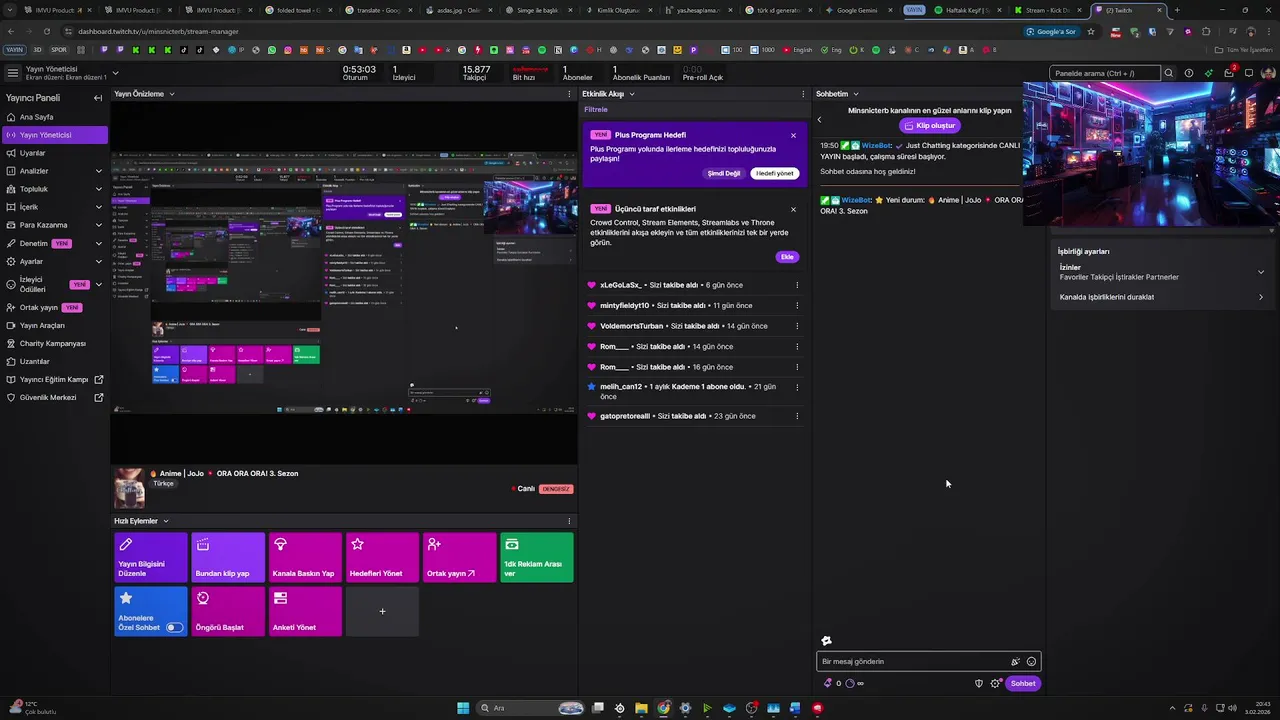Image resolution: width=1280 pixels, height=720 pixels.
Task: Expand the Topluluk sidebar section
Action: [98, 189]
